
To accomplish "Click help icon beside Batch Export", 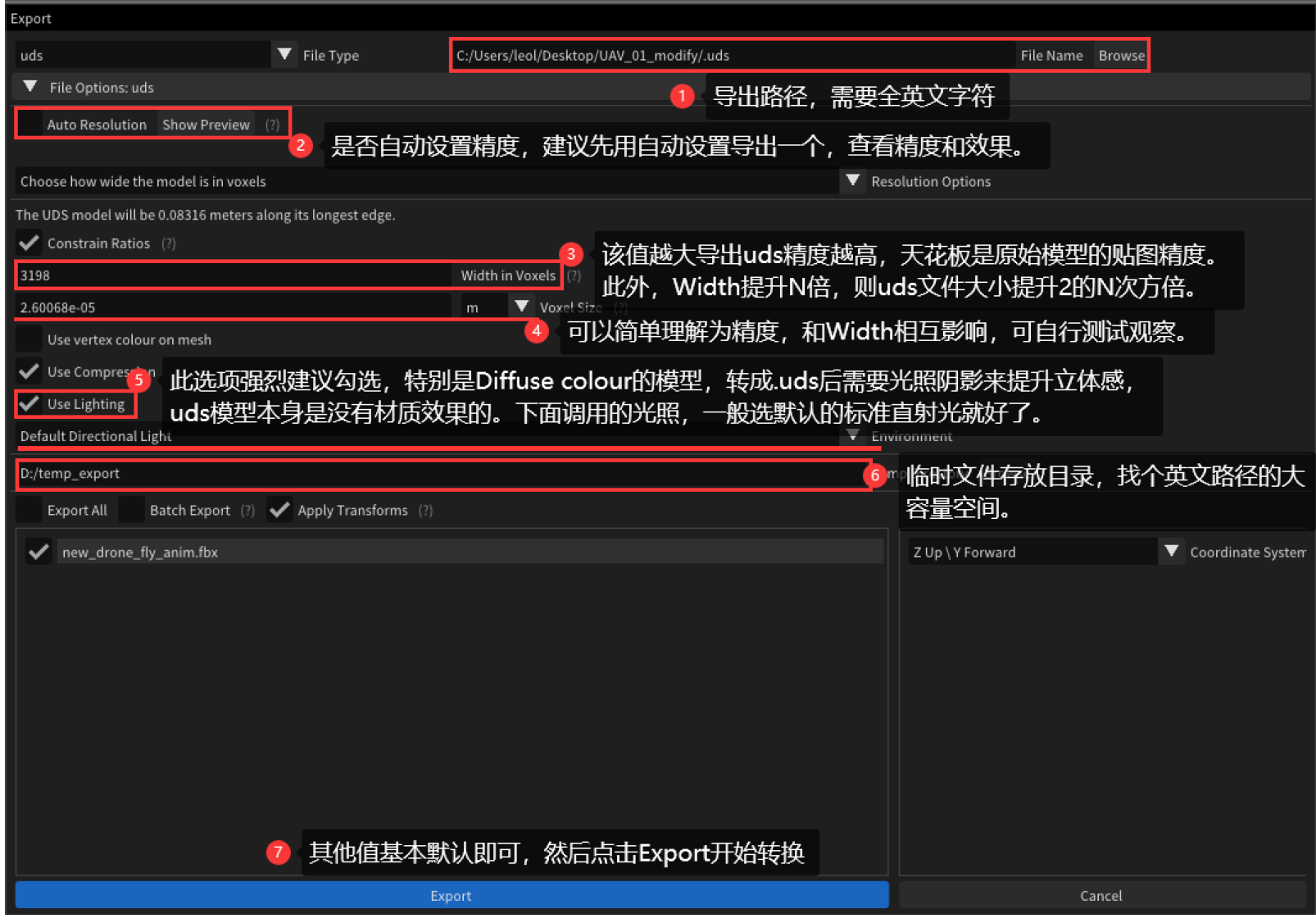I will 247,511.
